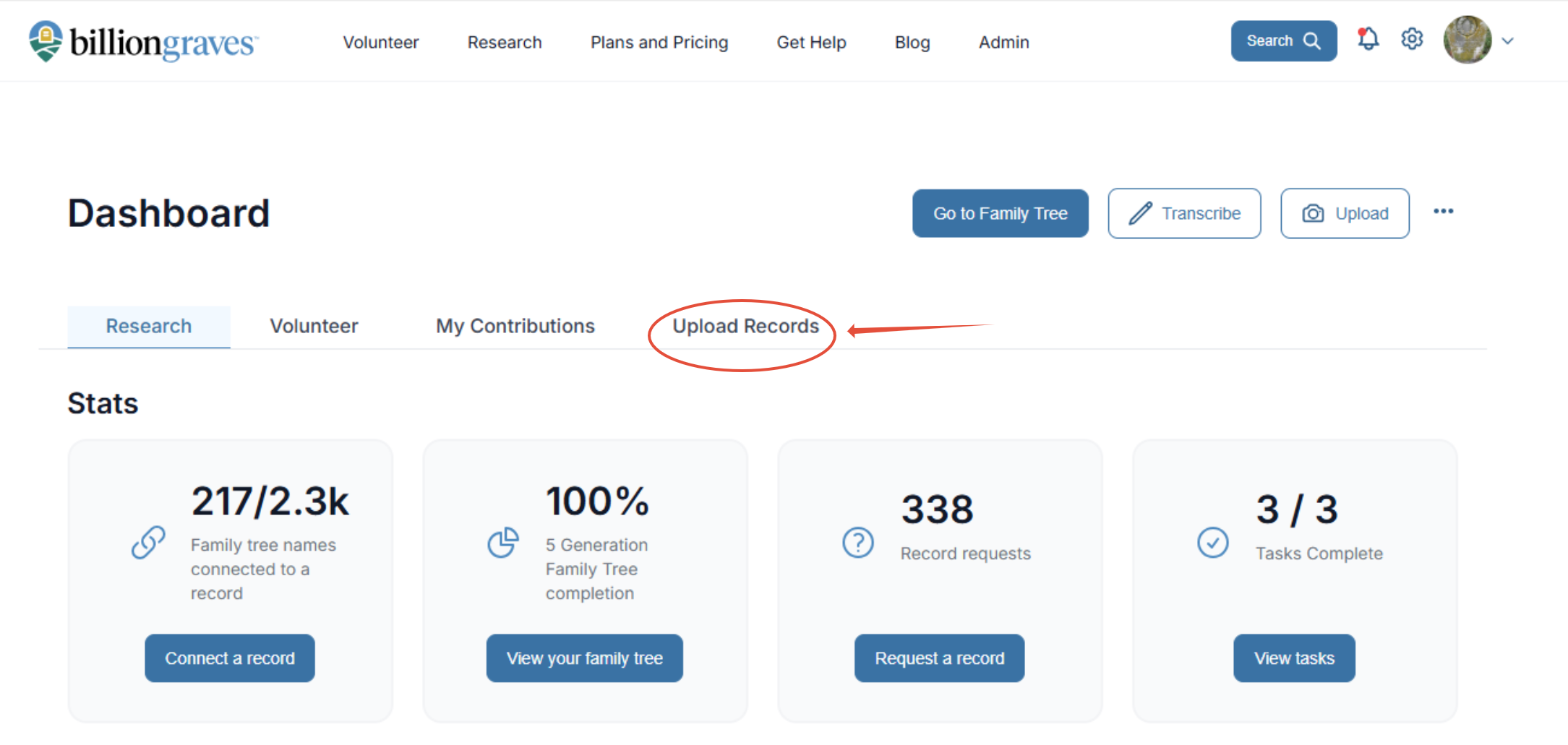The image size is (1568, 745).
Task: Go to Plans and Pricing
Action: tap(659, 43)
